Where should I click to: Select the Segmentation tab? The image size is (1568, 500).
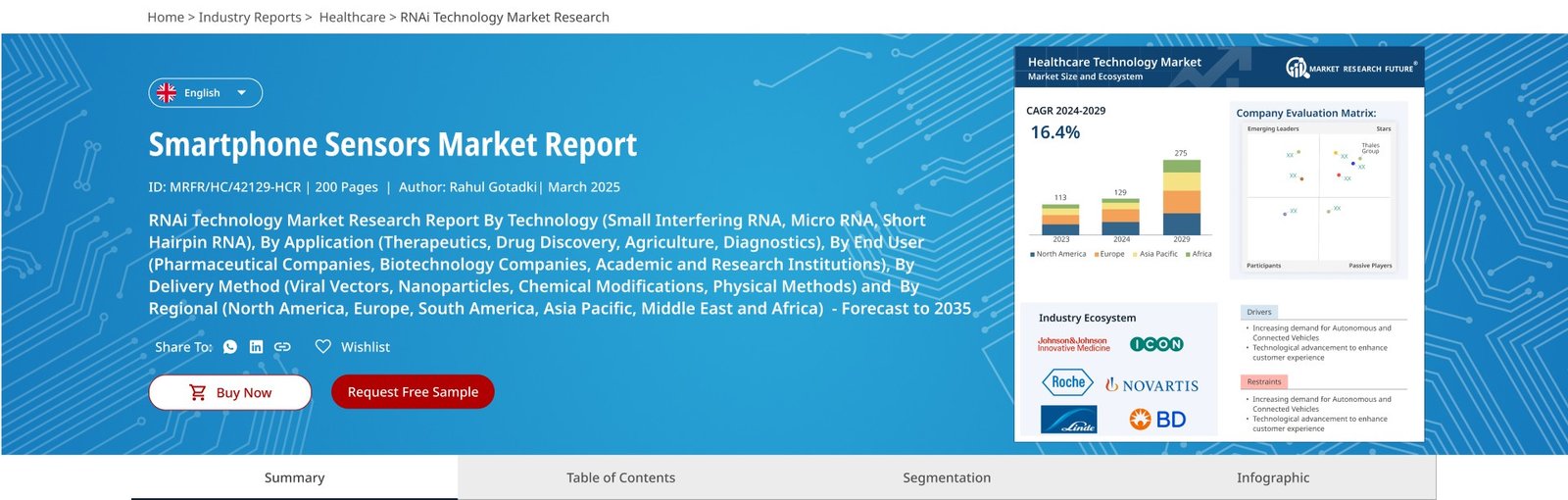(947, 477)
